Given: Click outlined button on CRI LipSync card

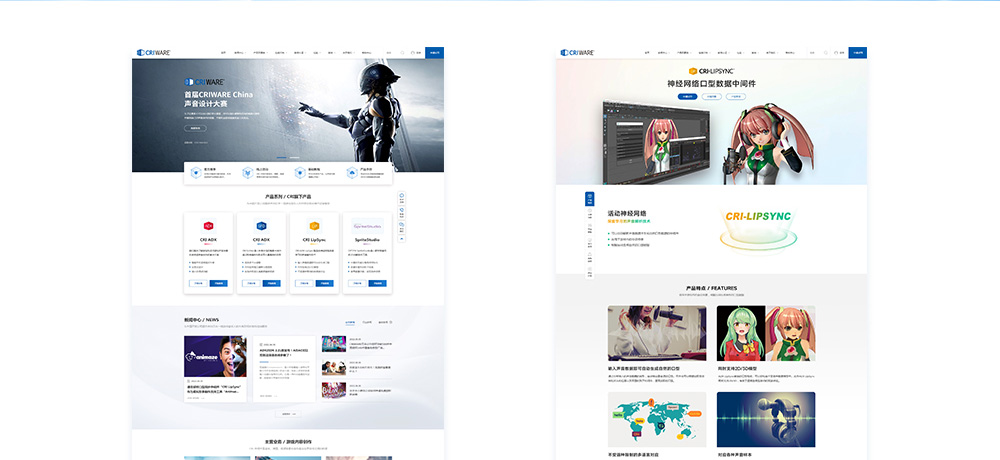Looking at the screenshot, I should click(305, 283).
